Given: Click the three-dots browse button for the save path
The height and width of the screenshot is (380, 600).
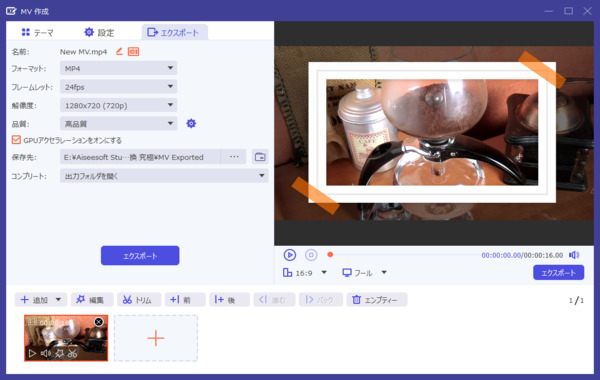Looking at the screenshot, I should tap(234, 157).
